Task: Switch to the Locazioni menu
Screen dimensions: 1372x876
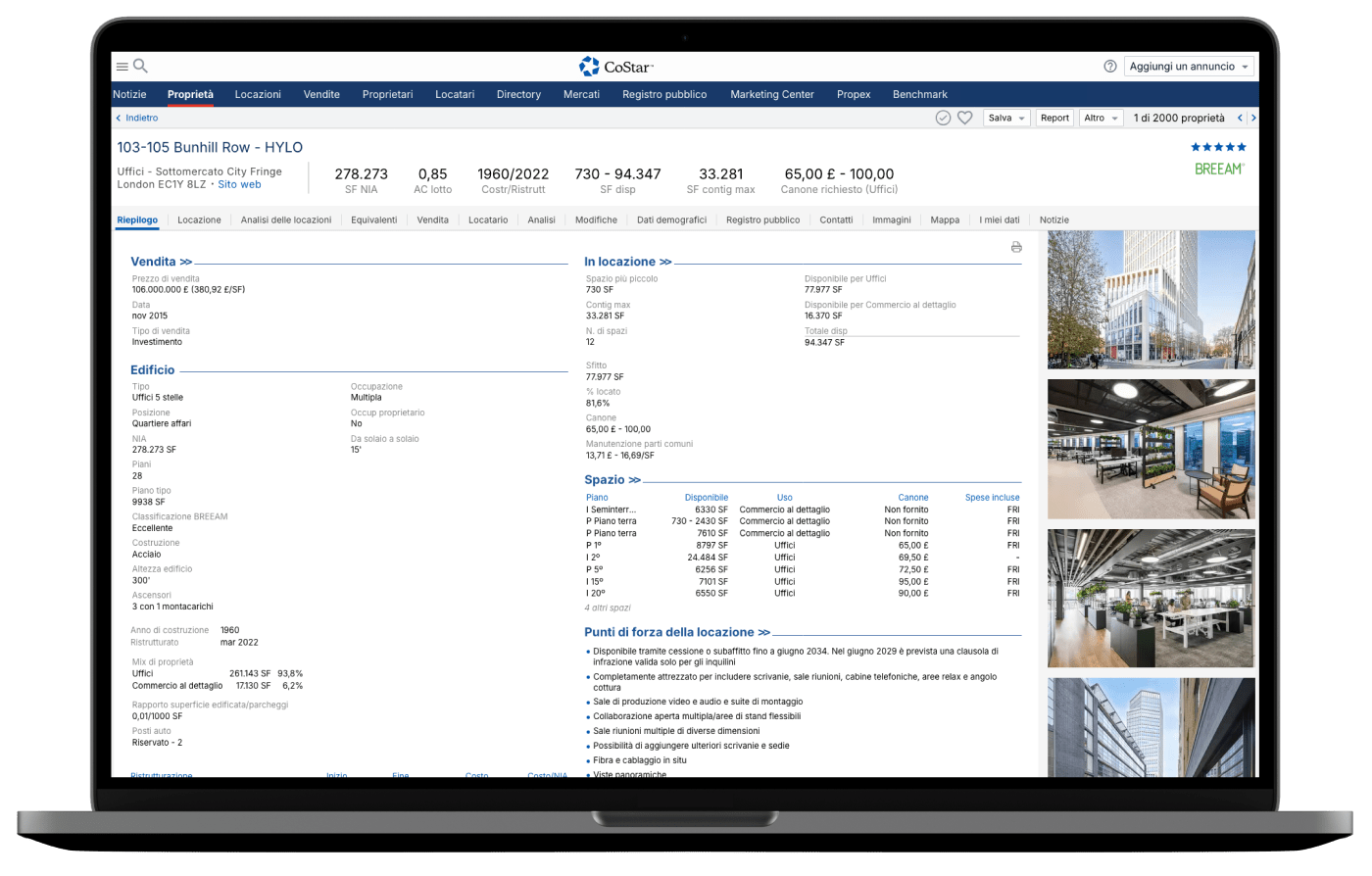Action: (258, 94)
